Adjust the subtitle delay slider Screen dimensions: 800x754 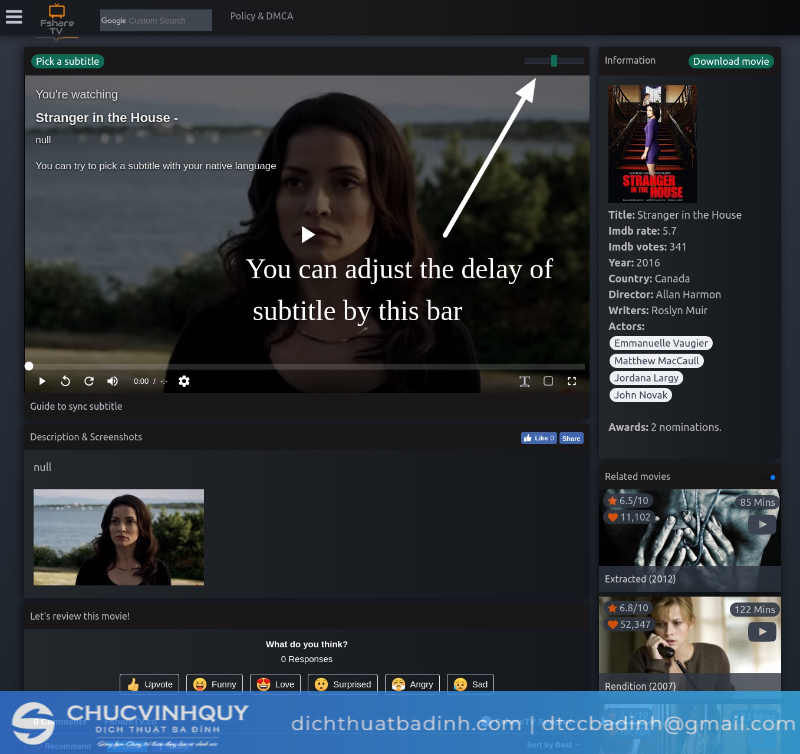pos(554,61)
